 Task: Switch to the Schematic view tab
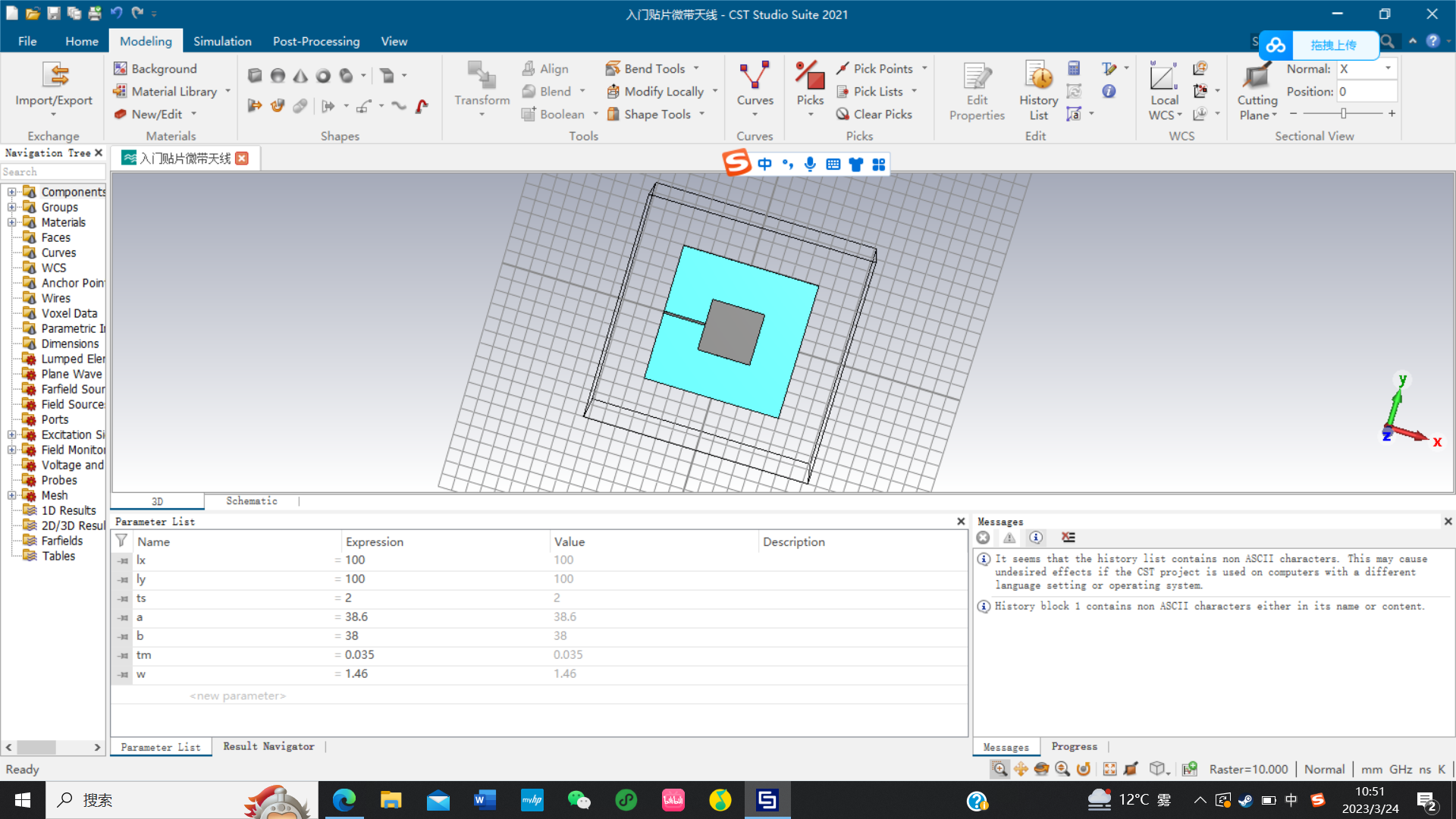pyautogui.click(x=251, y=501)
